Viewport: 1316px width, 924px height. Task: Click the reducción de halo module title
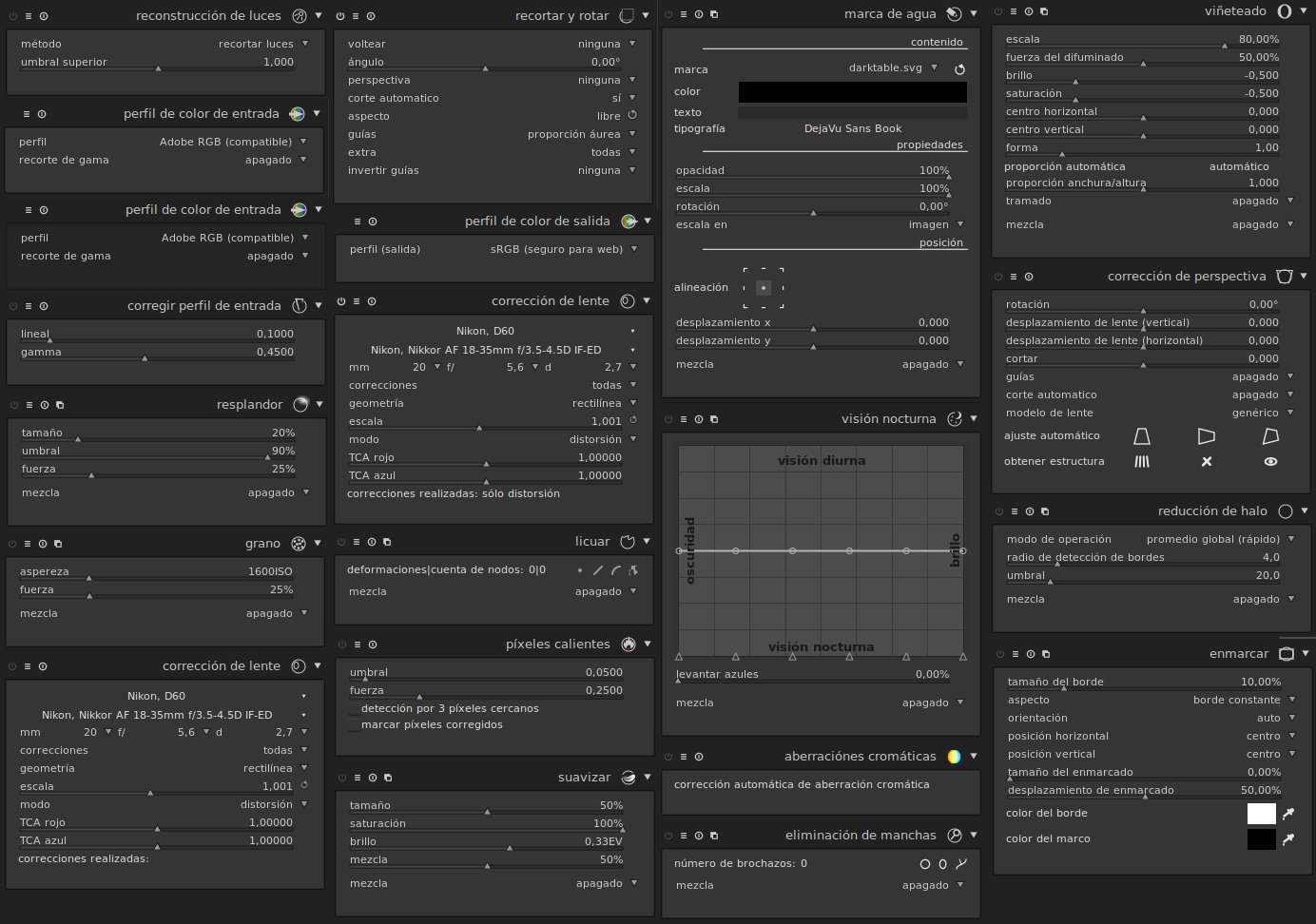[1212, 511]
